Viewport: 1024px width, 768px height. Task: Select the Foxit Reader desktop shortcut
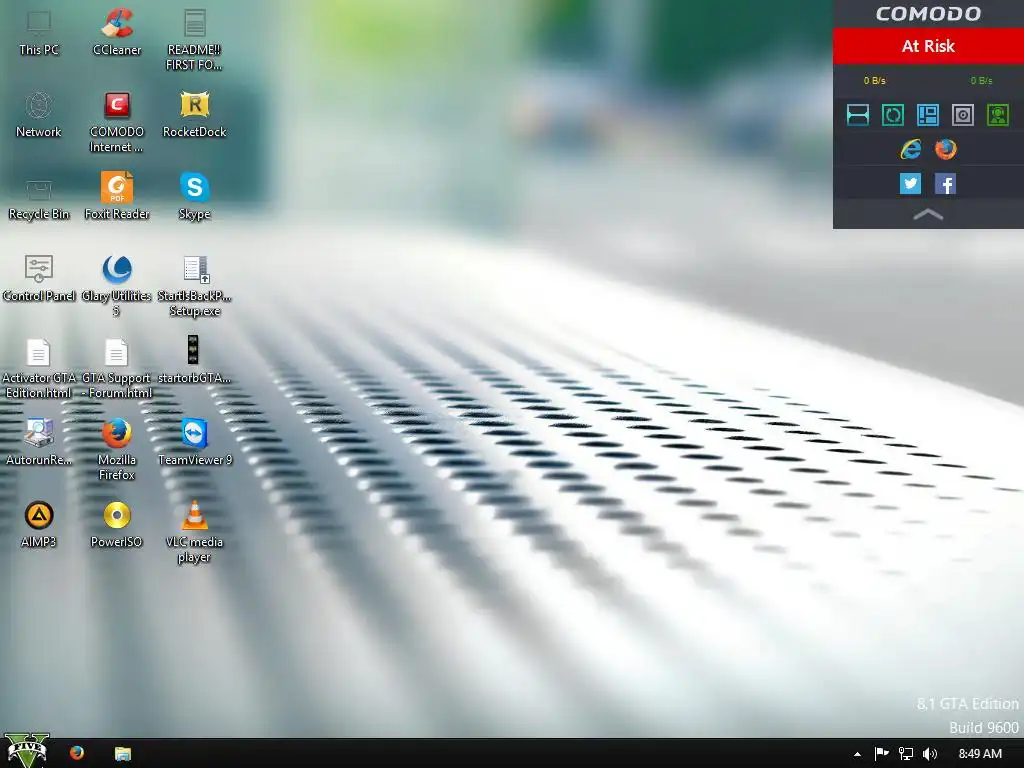point(117,197)
